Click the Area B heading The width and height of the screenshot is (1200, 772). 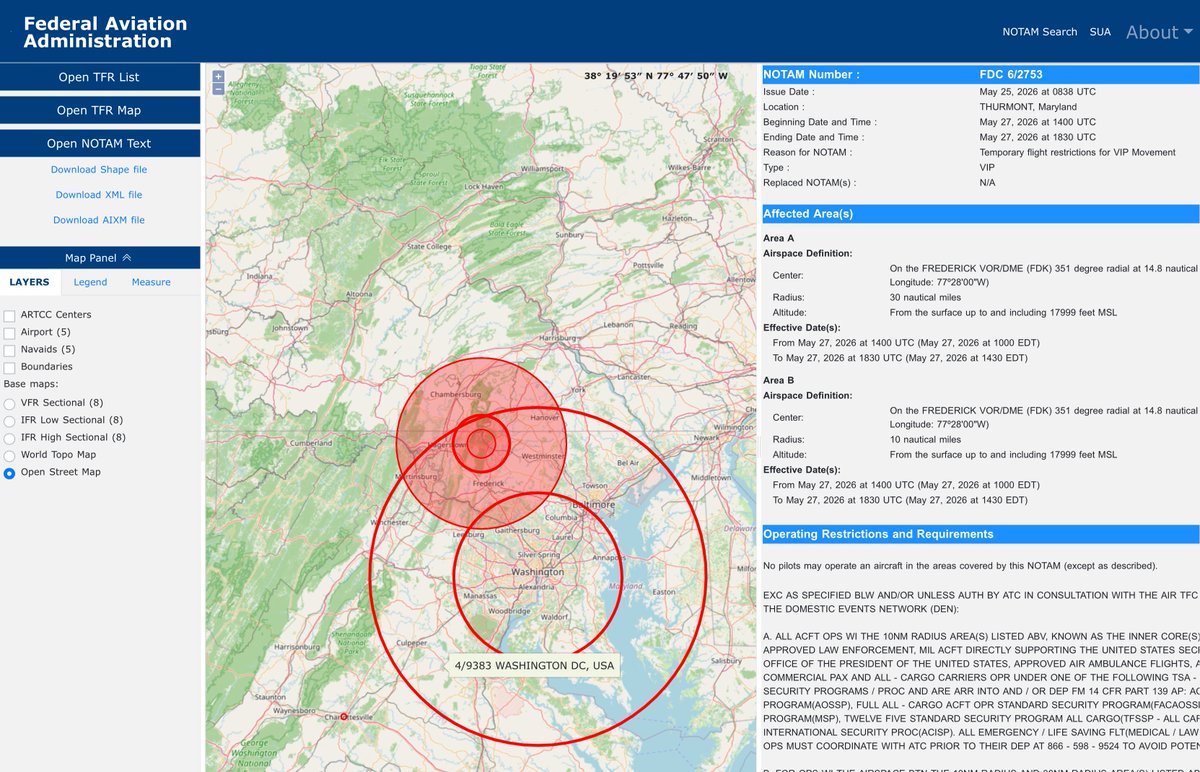779,380
